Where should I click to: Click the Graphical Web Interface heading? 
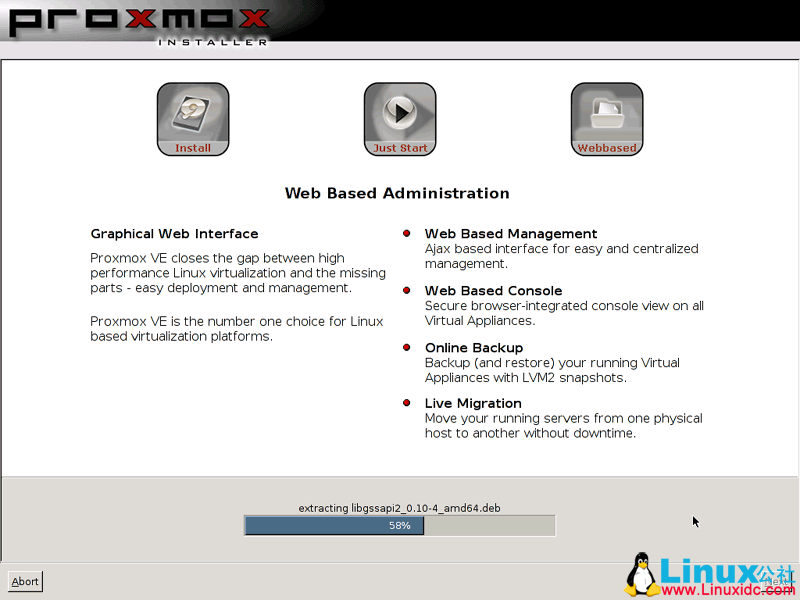tap(174, 234)
